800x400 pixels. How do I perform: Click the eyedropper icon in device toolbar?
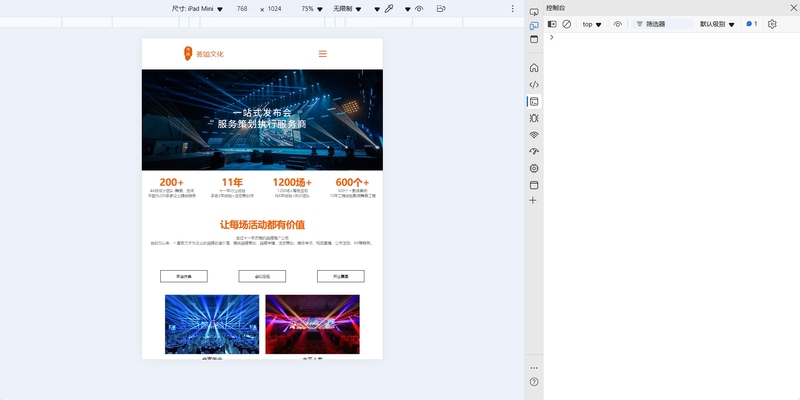[x=389, y=9]
